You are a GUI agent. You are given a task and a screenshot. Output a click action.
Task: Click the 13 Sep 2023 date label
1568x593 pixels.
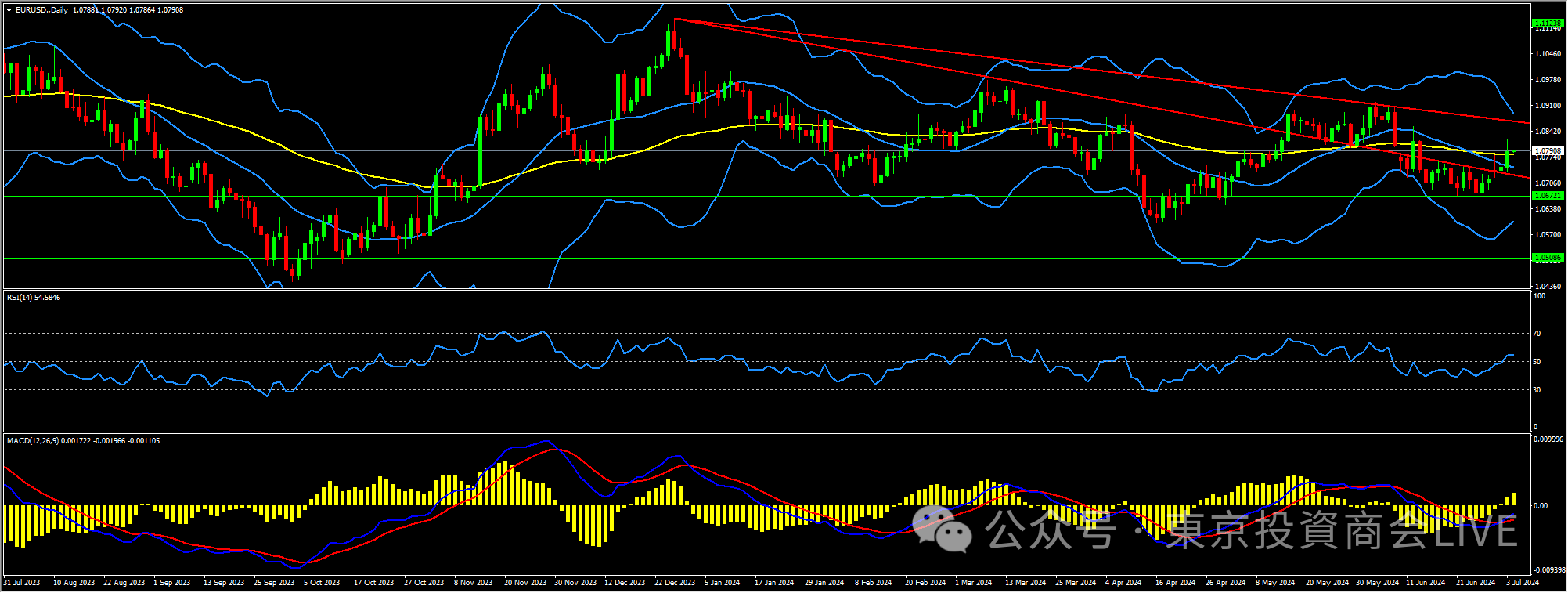pyautogui.click(x=224, y=583)
